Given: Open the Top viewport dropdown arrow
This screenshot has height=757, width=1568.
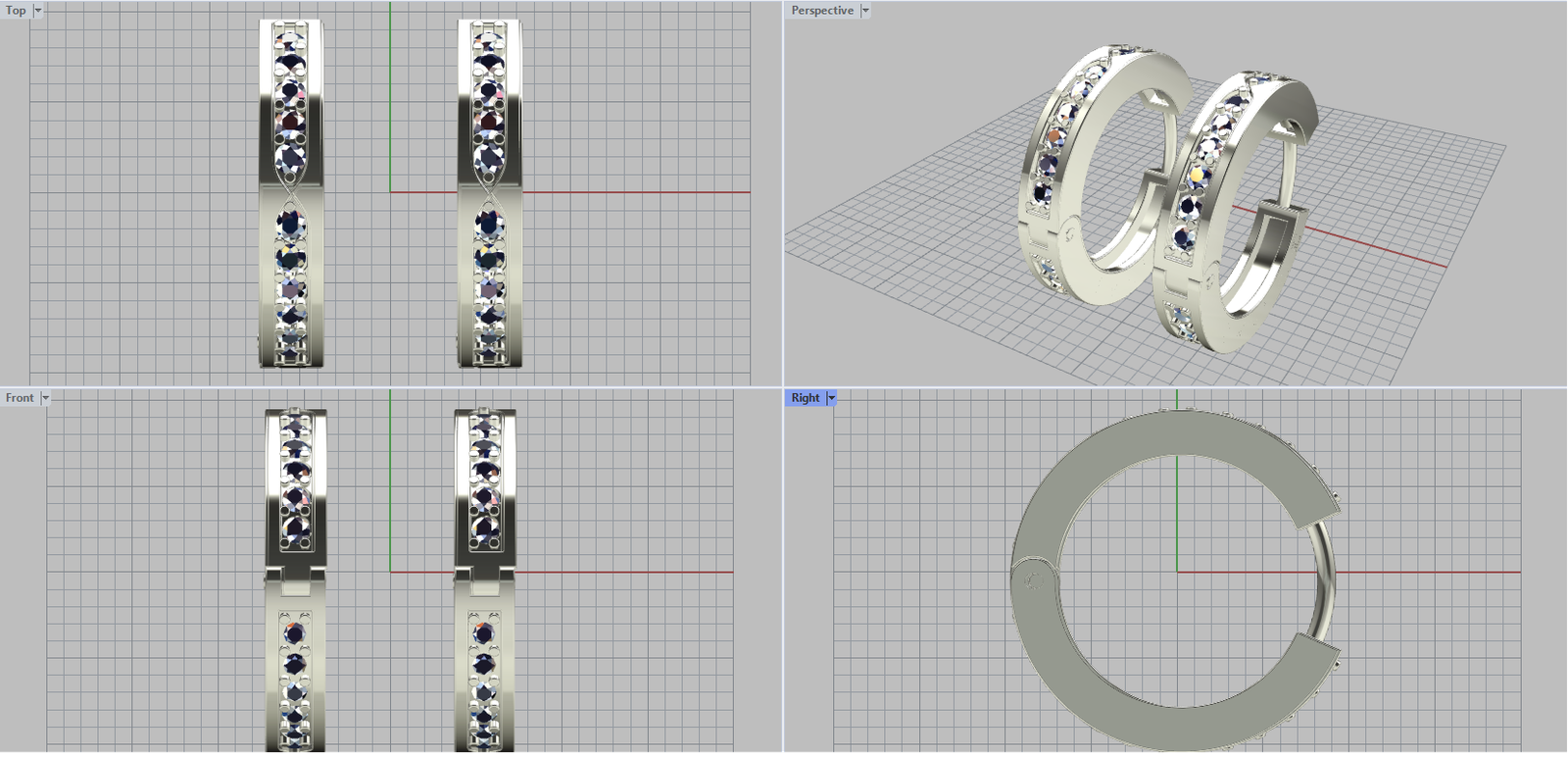Looking at the screenshot, I should point(38,11).
